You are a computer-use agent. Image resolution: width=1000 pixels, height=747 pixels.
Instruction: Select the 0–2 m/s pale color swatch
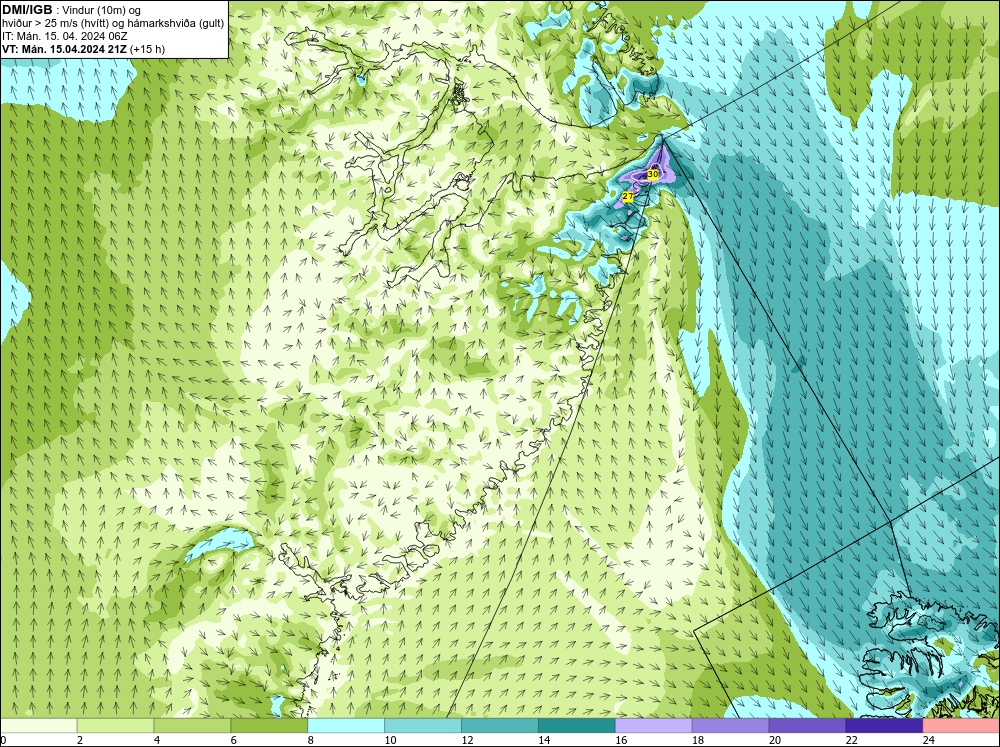click(38, 725)
